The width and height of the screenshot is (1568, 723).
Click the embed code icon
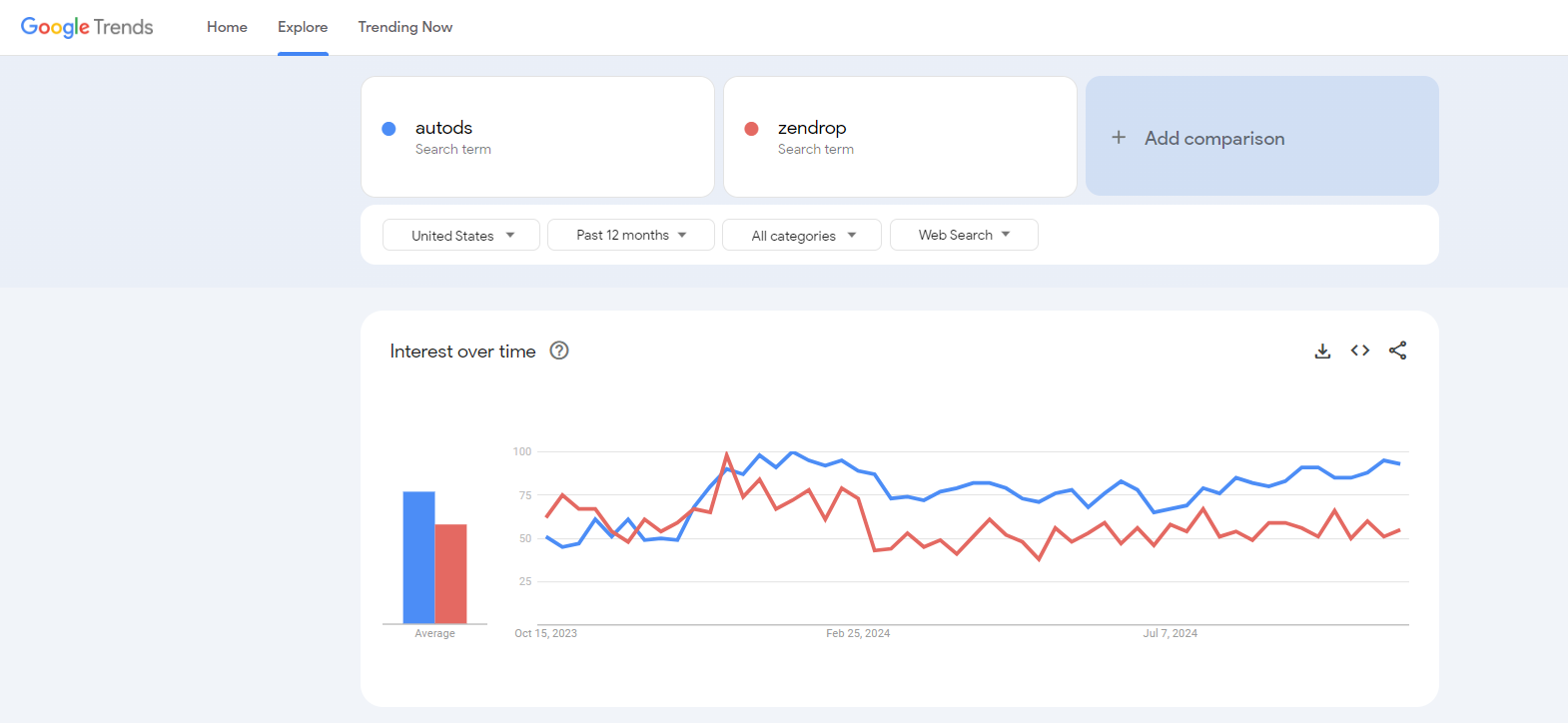click(1360, 351)
